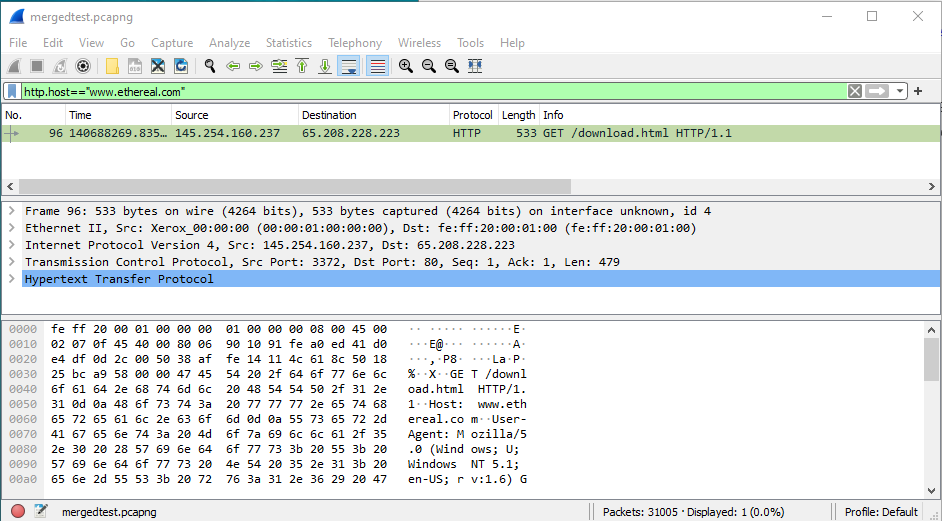This screenshot has width=942, height=521.
Task: Jump to the last packet
Action: point(324,66)
